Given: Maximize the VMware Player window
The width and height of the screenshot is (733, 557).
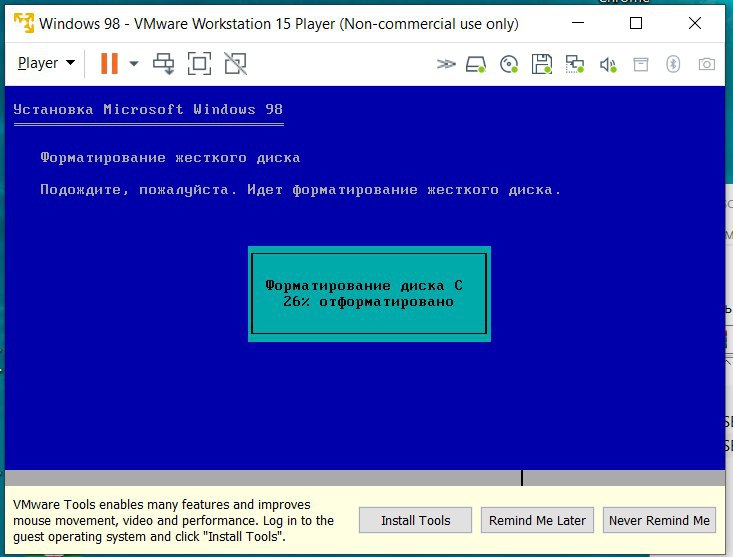Looking at the screenshot, I should point(636,23).
